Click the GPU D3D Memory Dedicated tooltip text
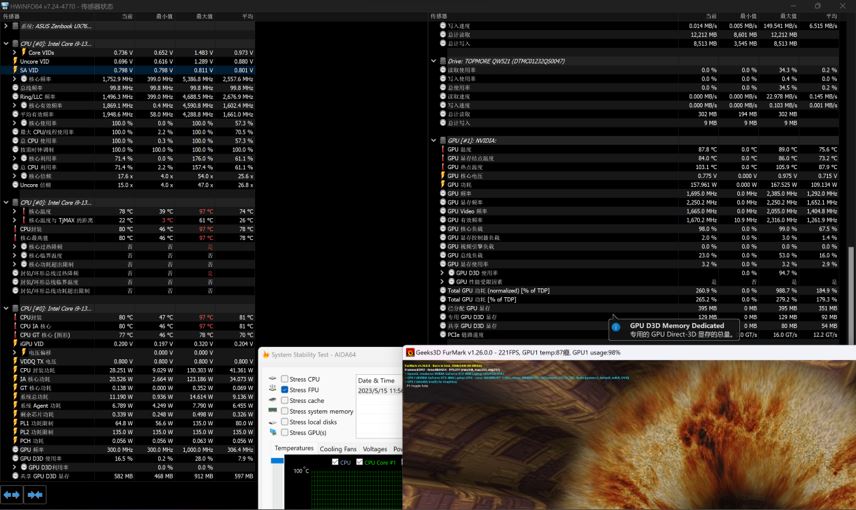 click(x=677, y=325)
